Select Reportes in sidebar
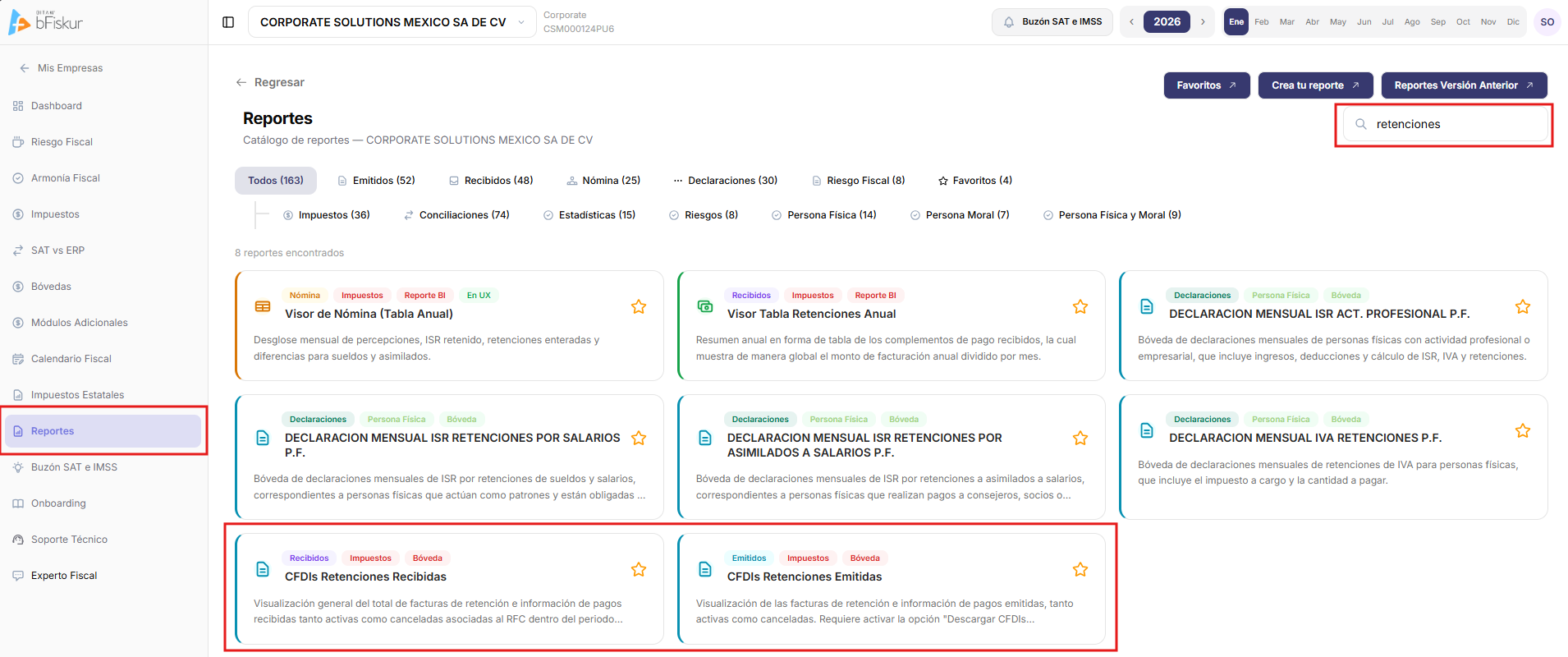Viewport: 1568px width, 657px height. point(103,431)
